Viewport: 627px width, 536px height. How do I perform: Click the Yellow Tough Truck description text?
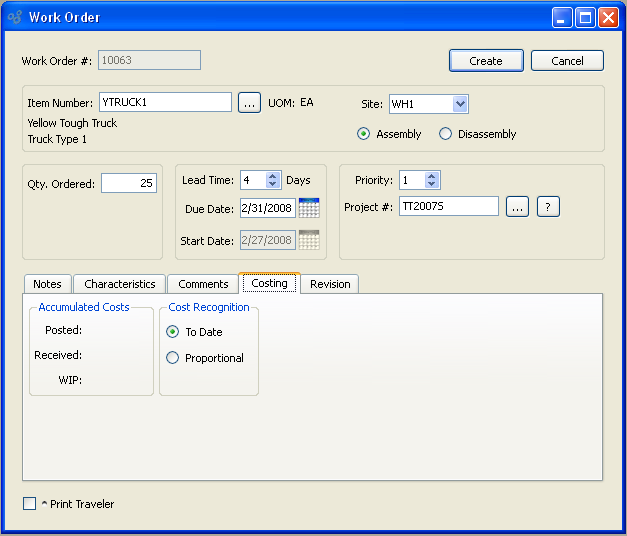pyautogui.click(x=72, y=123)
